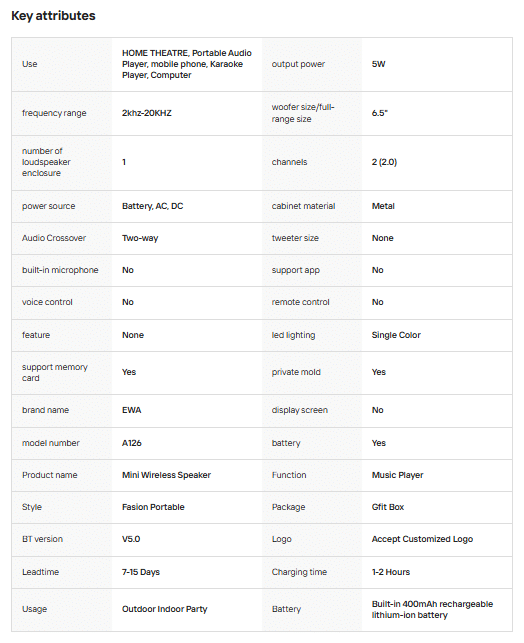Select the Product name value Mini Wireless Speaker
The width and height of the screenshot is (524, 643).
(x=166, y=475)
